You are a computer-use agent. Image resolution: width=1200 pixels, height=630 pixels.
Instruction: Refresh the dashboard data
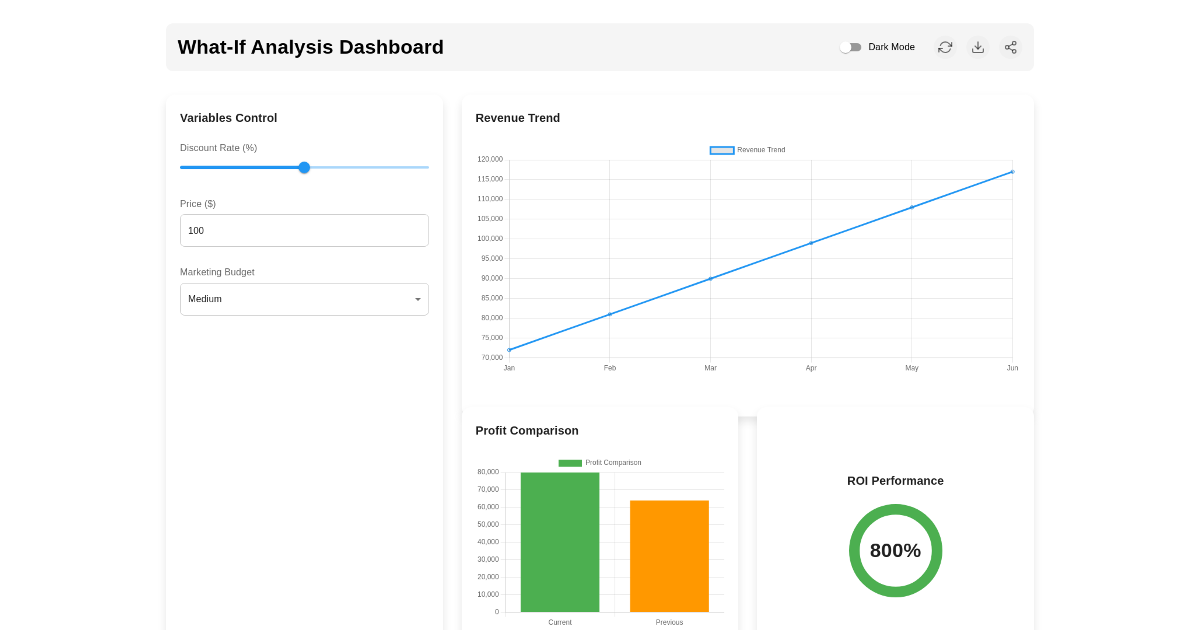[944, 47]
